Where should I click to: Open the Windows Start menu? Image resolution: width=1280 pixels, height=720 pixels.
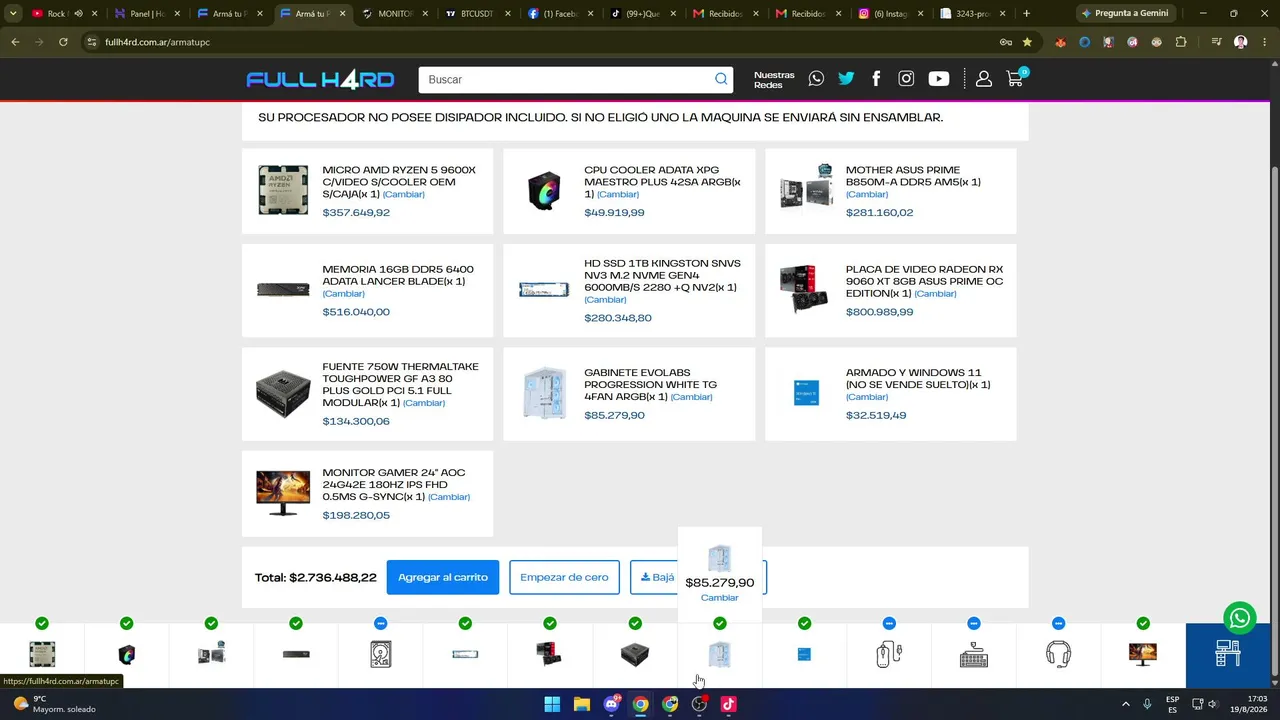coord(552,704)
